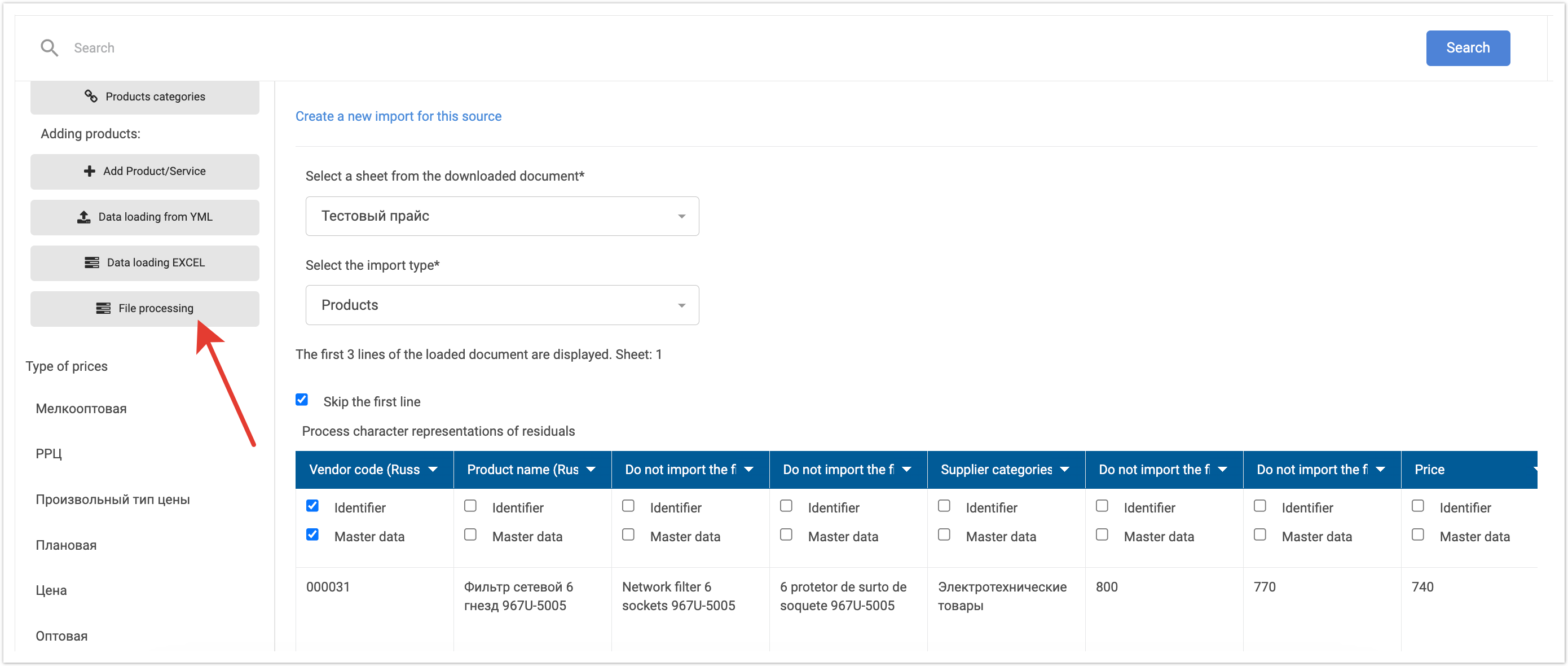Uncheck Identifier under Vendor code column
Screen dimensions: 1568x666
(x=313, y=506)
